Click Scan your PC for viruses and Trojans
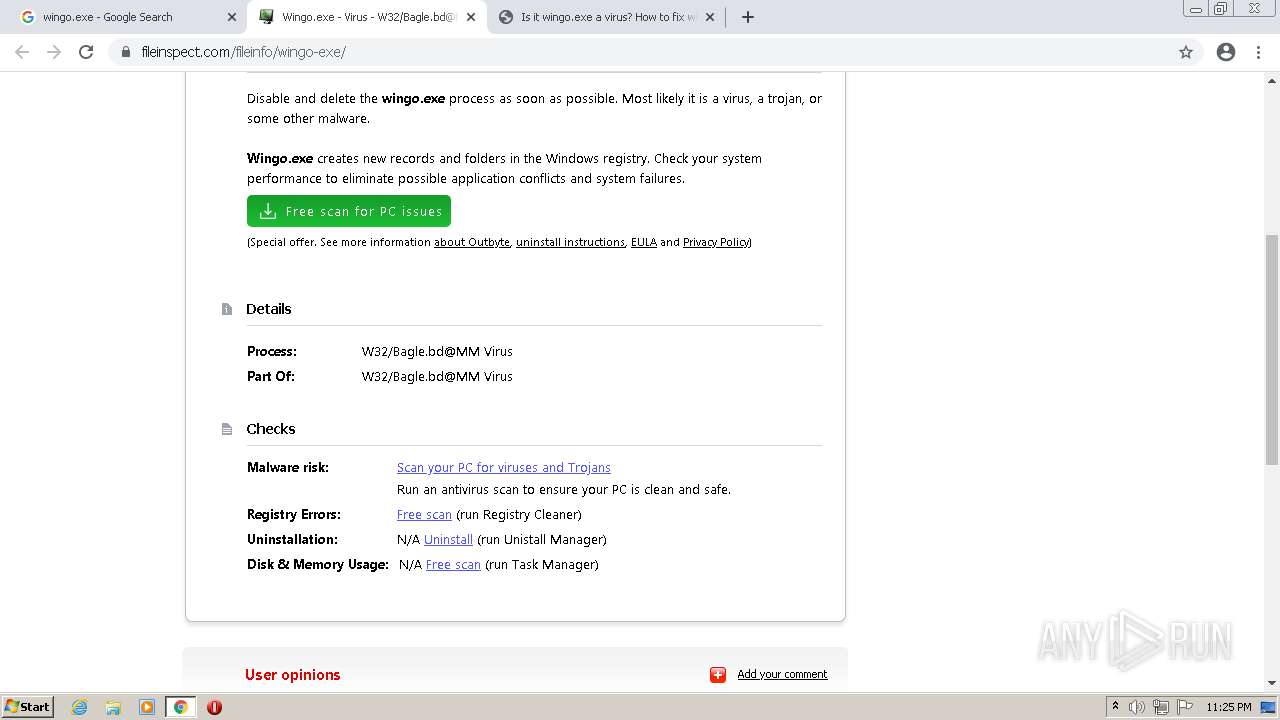This screenshot has height=720, width=1280. coord(504,467)
